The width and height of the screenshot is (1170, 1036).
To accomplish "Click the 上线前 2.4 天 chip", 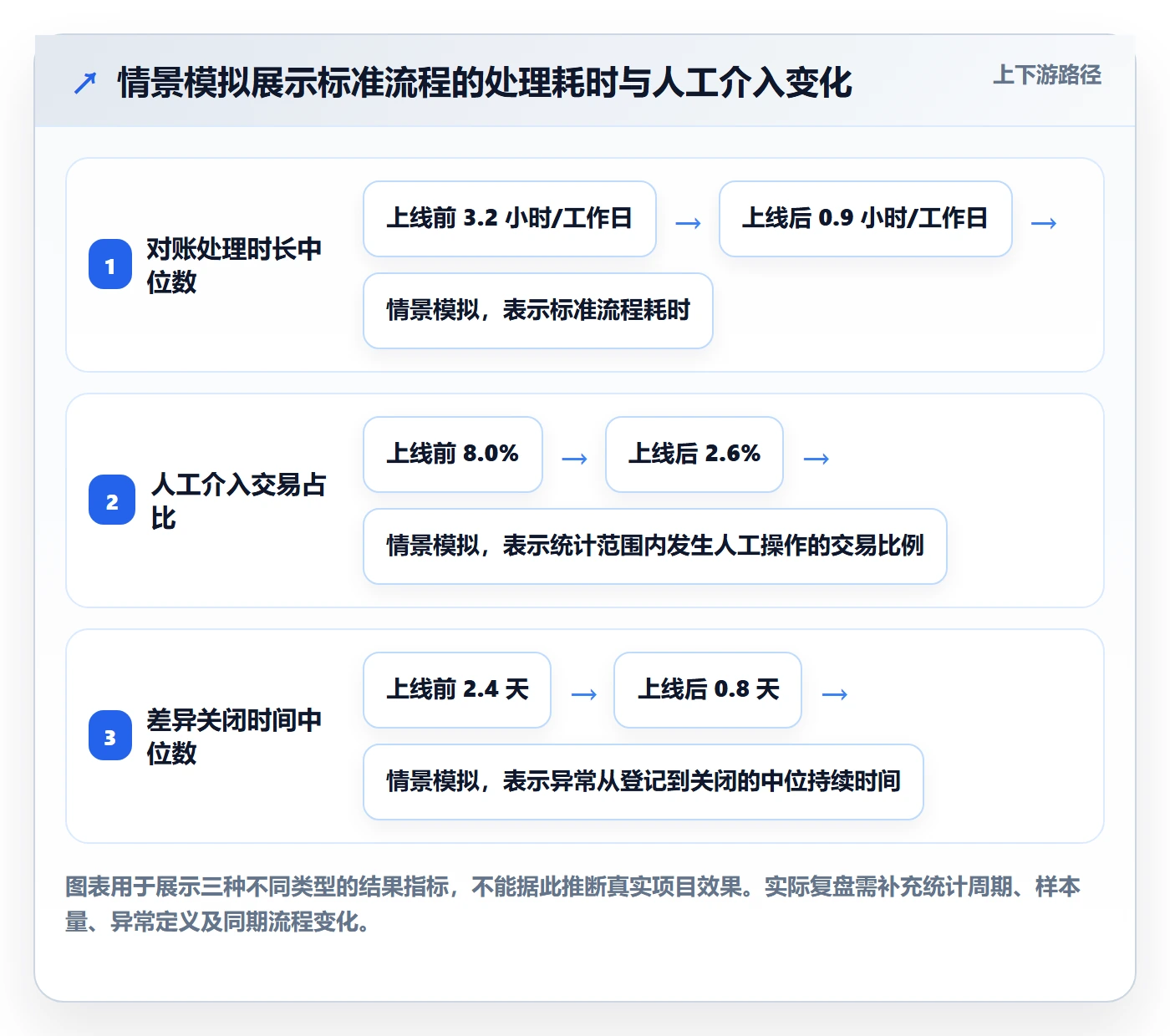I will (x=457, y=690).
